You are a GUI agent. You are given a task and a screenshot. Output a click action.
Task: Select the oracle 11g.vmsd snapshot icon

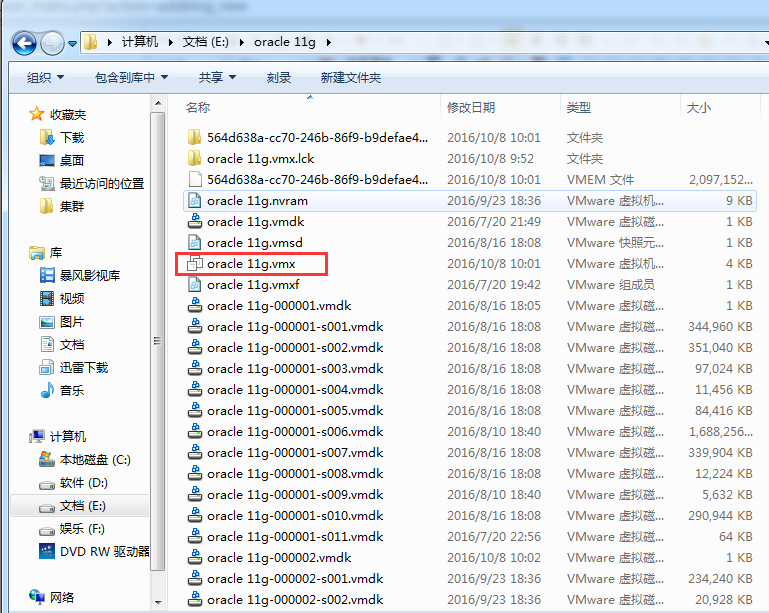coord(195,242)
